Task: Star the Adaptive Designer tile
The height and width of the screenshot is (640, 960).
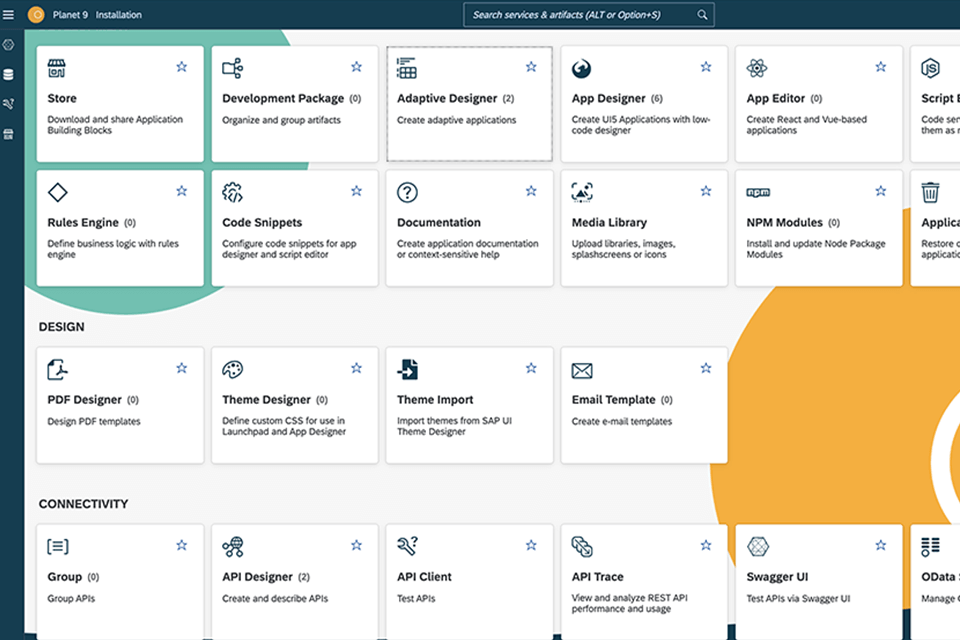Action: [x=531, y=67]
